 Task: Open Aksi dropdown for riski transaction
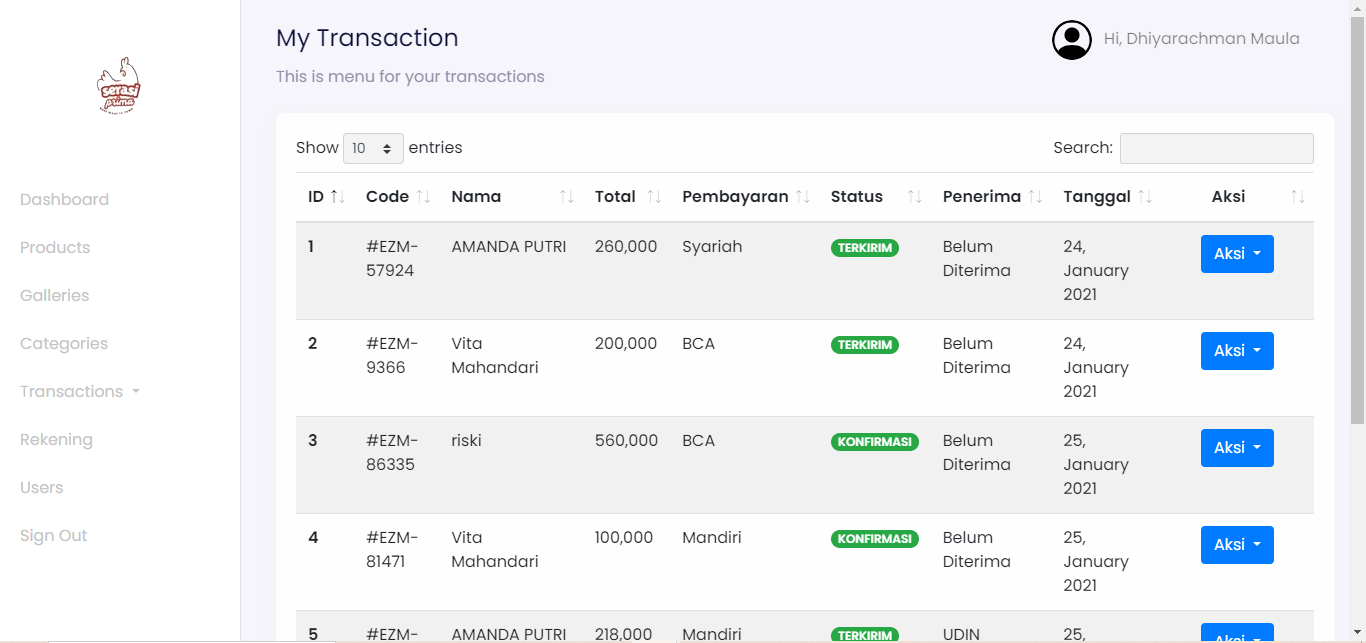click(x=1237, y=448)
